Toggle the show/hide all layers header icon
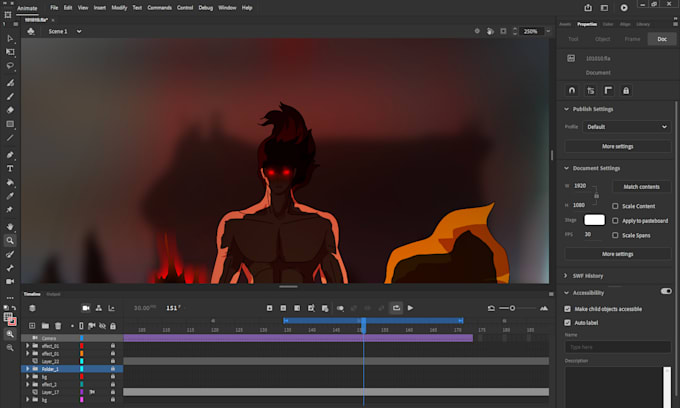Viewport: 680px width, 408px height. click(x=102, y=326)
